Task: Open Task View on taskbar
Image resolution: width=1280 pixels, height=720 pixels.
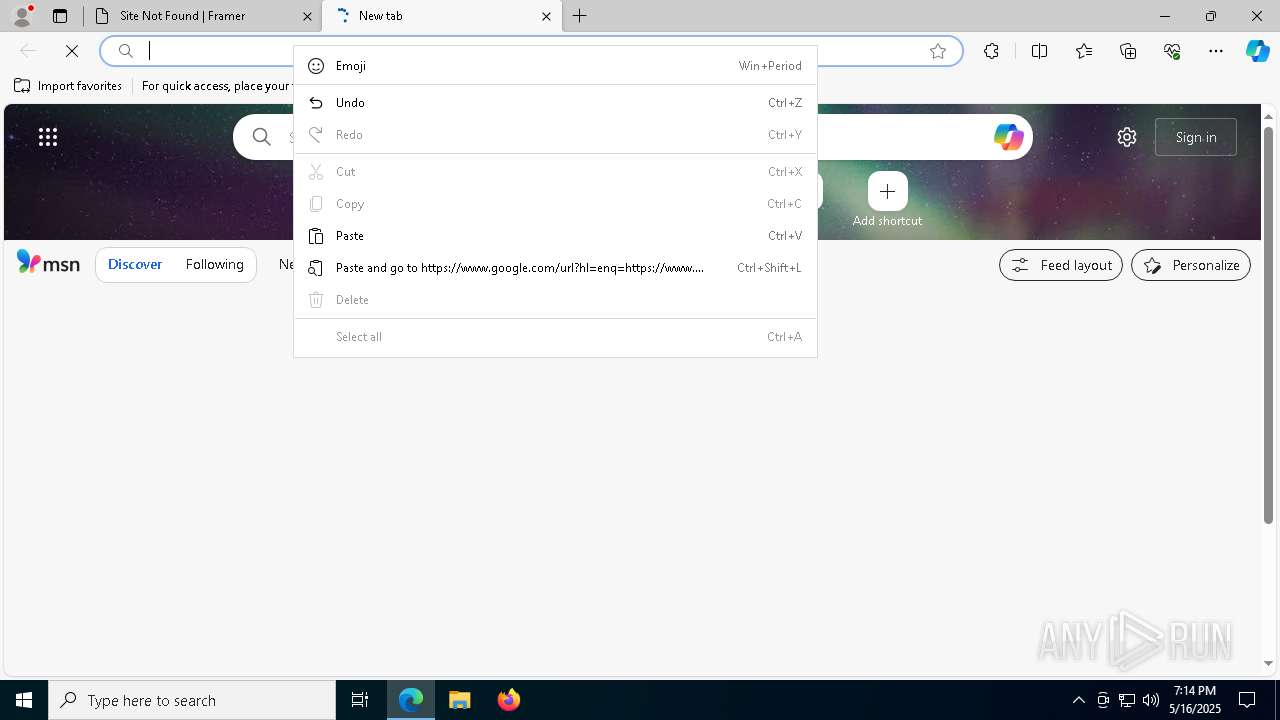Action: (360, 700)
